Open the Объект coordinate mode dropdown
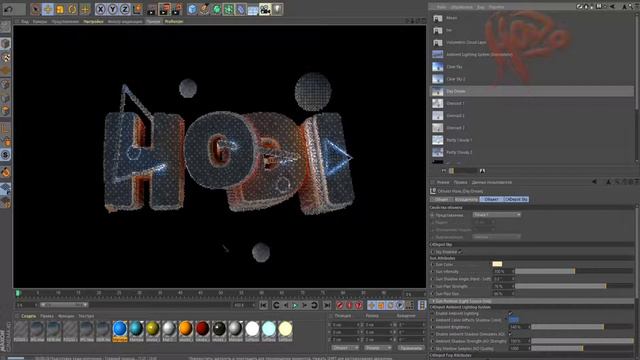 tap(345, 348)
